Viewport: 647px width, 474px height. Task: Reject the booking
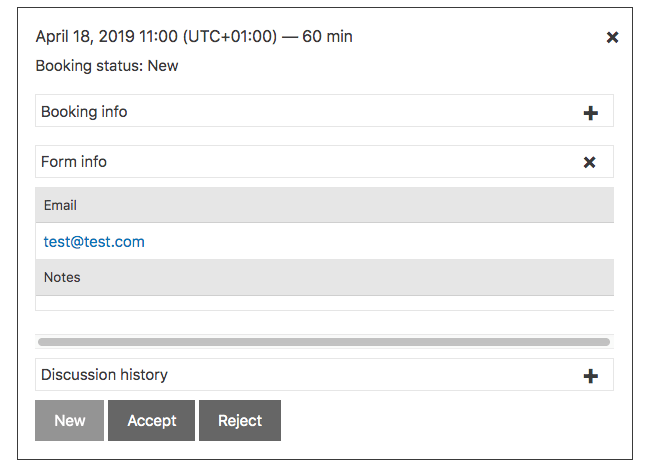click(240, 421)
